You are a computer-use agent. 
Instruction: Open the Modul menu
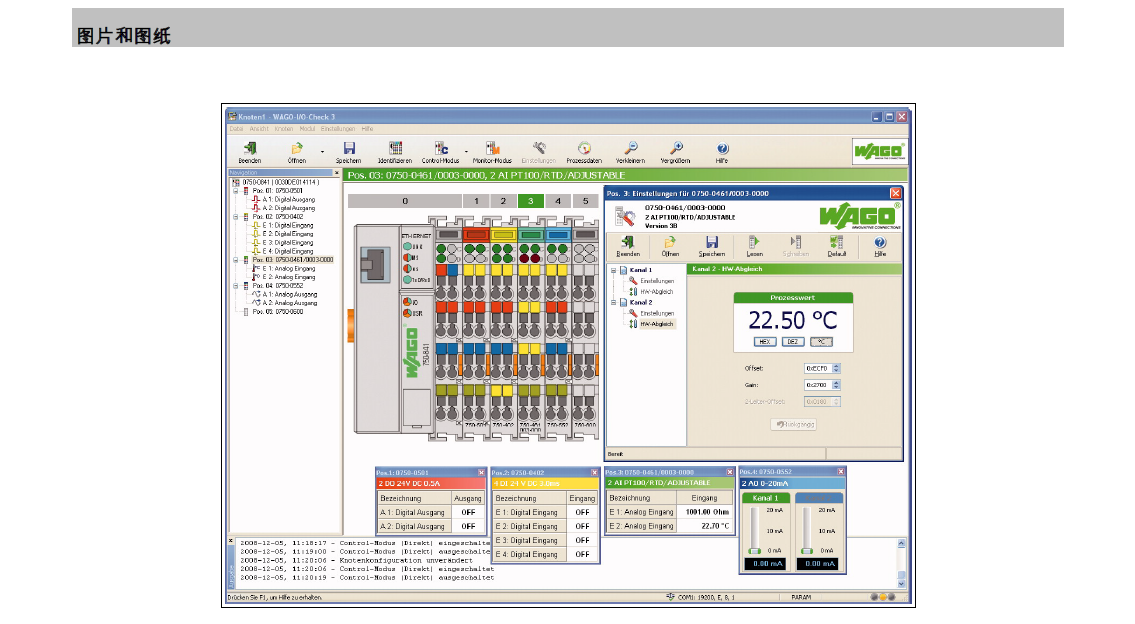tap(308, 129)
